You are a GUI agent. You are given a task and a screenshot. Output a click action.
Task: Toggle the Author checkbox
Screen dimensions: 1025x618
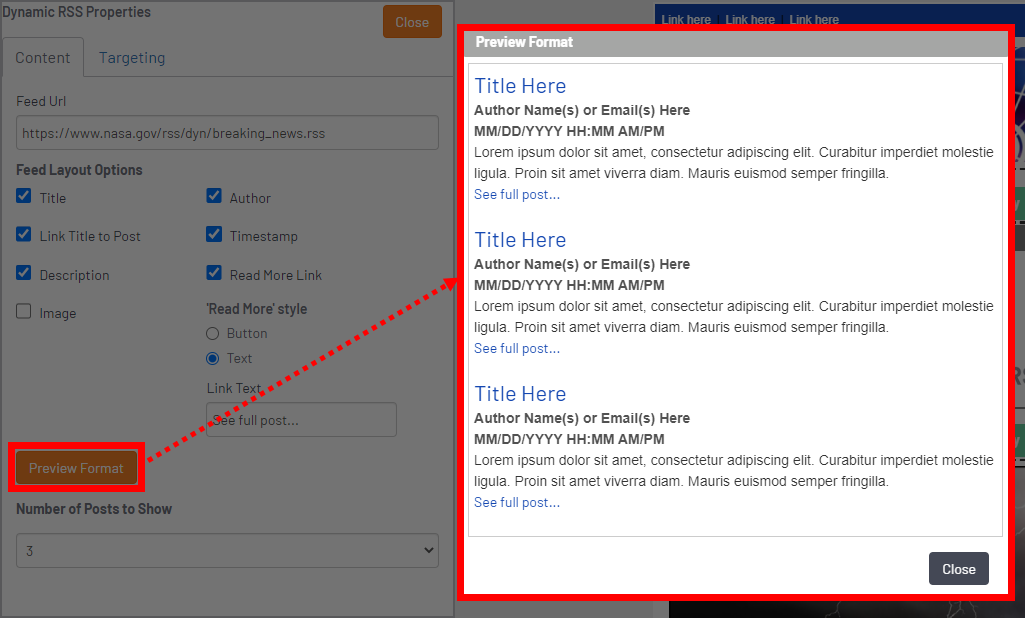point(214,197)
